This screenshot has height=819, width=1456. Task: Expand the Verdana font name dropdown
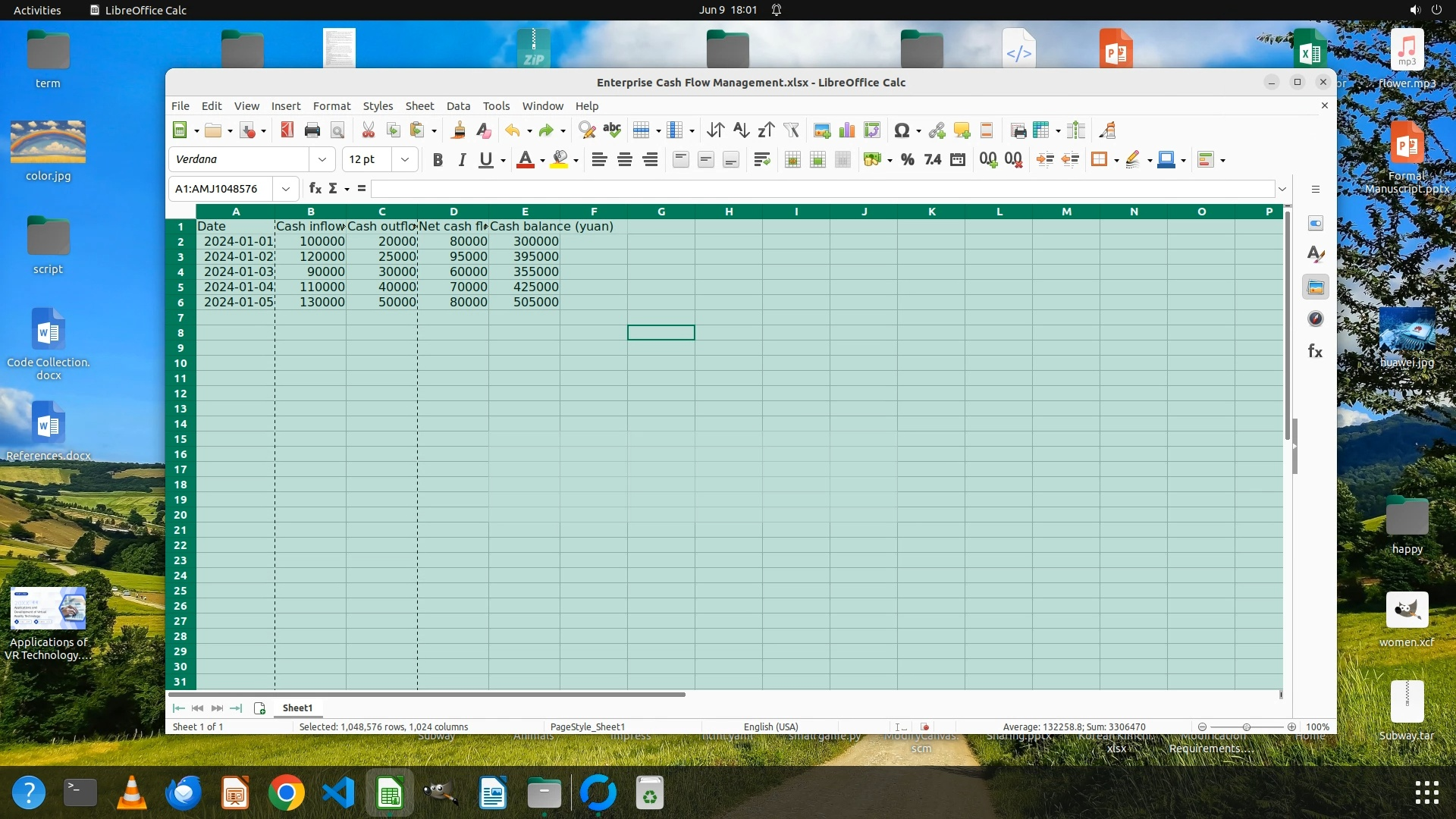click(x=322, y=159)
